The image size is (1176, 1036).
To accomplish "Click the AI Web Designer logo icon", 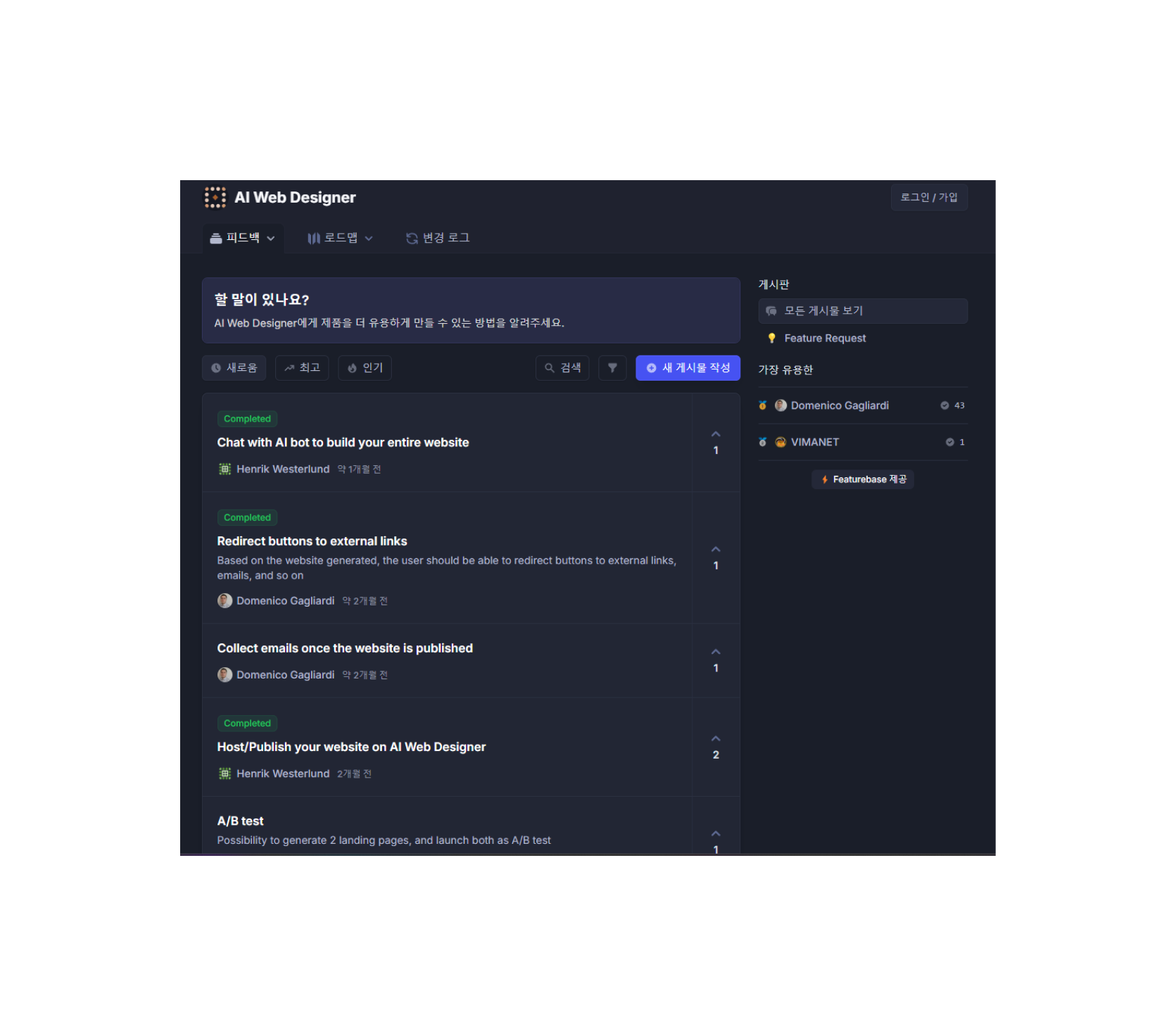I will click(215, 198).
